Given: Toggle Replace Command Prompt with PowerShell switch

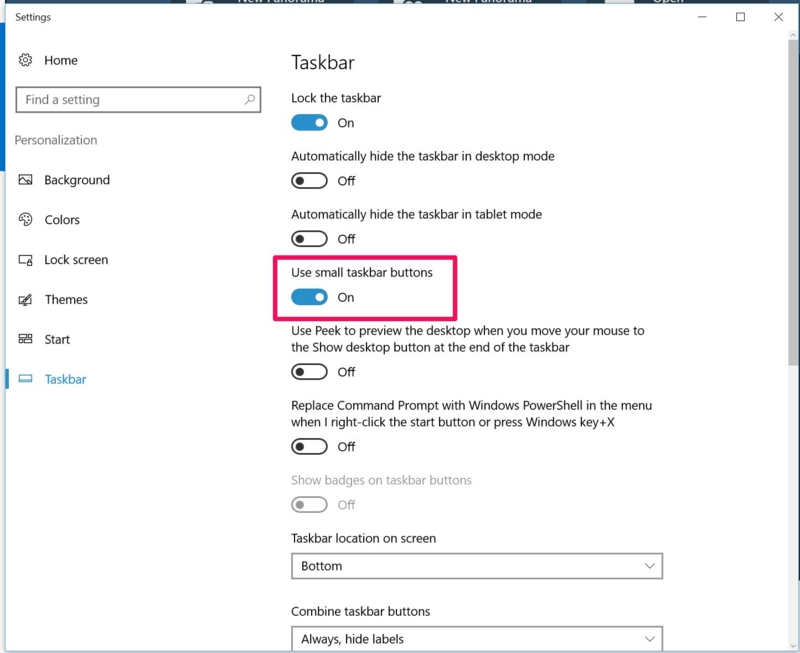Looking at the screenshot, I should tap(309, 446).
